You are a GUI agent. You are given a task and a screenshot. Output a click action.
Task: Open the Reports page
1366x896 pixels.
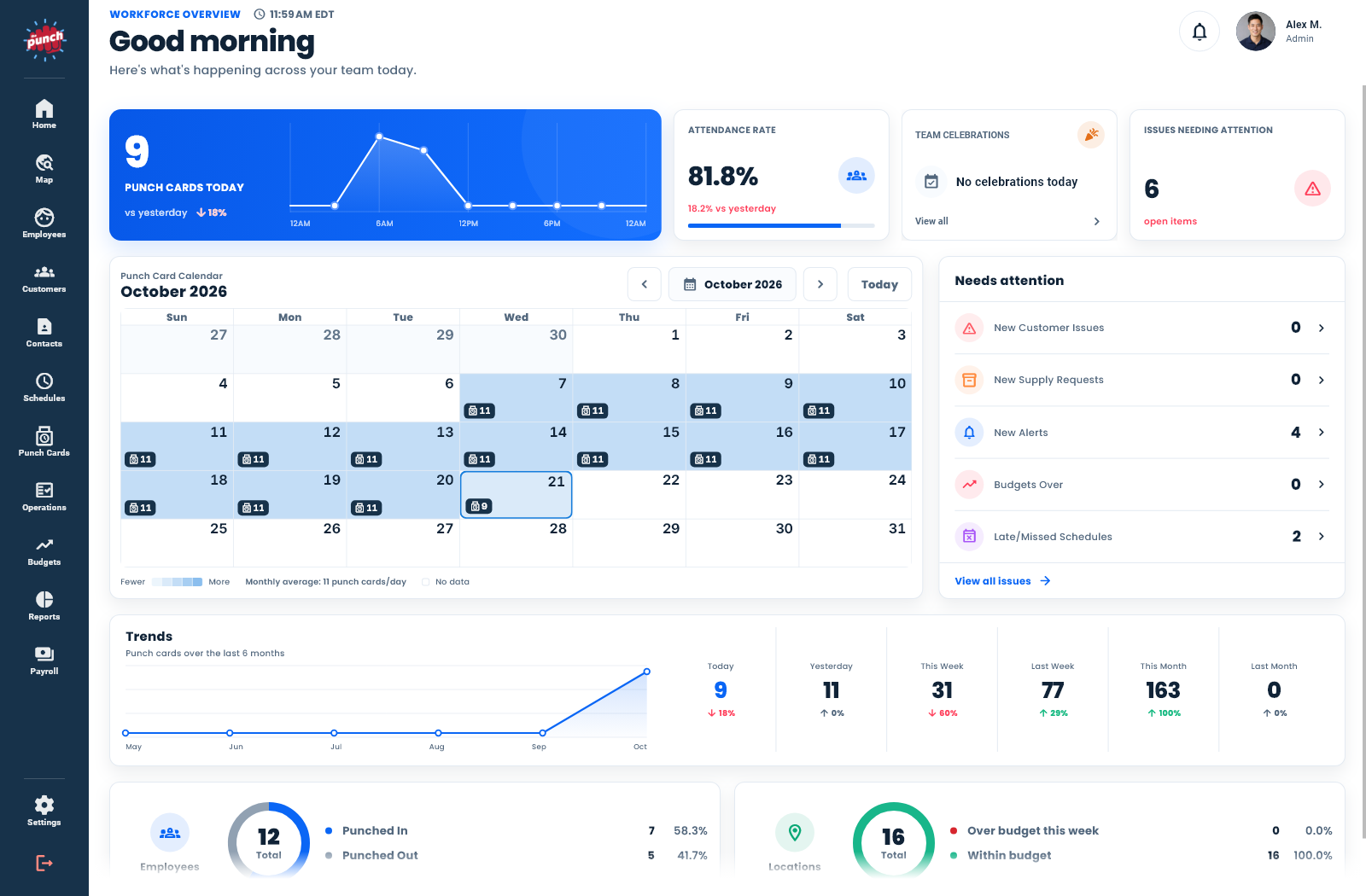click(44, 605)
